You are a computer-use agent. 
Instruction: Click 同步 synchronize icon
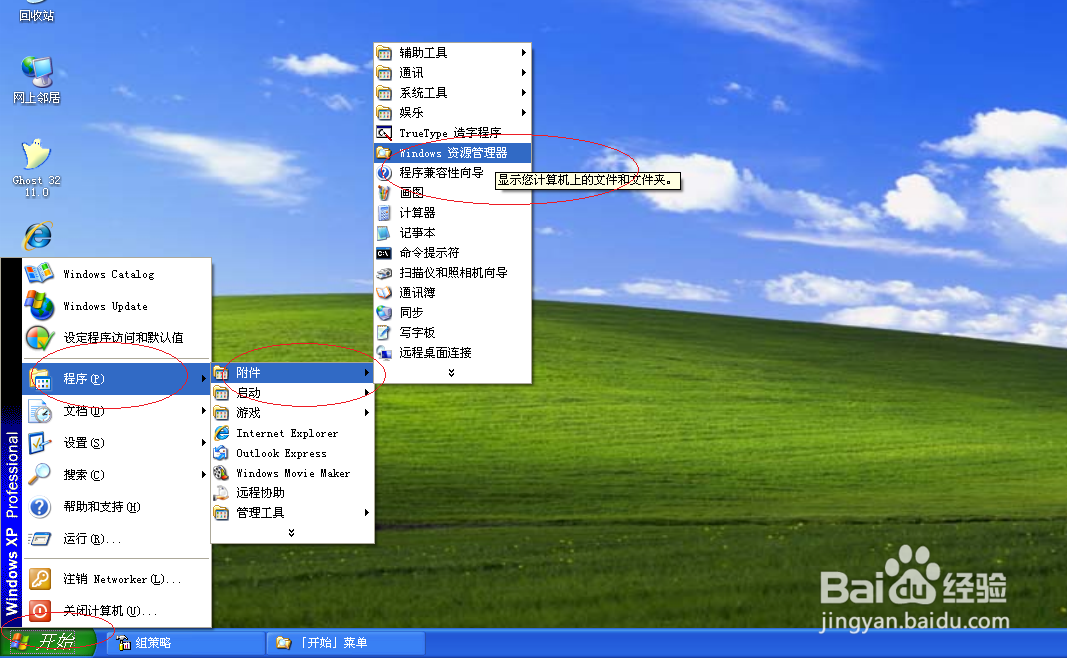coord(384,312)
